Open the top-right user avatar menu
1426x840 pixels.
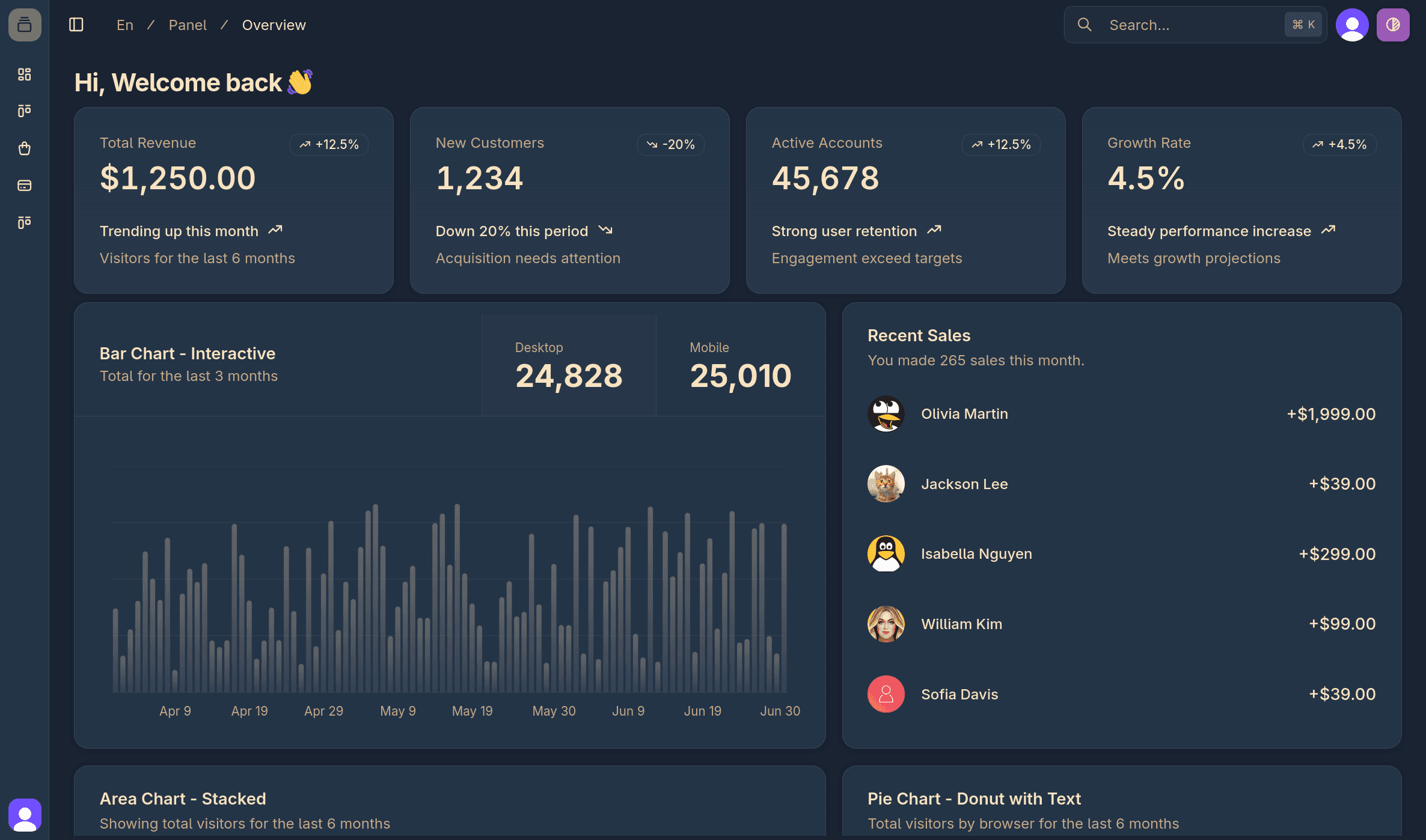point(1352,25)
